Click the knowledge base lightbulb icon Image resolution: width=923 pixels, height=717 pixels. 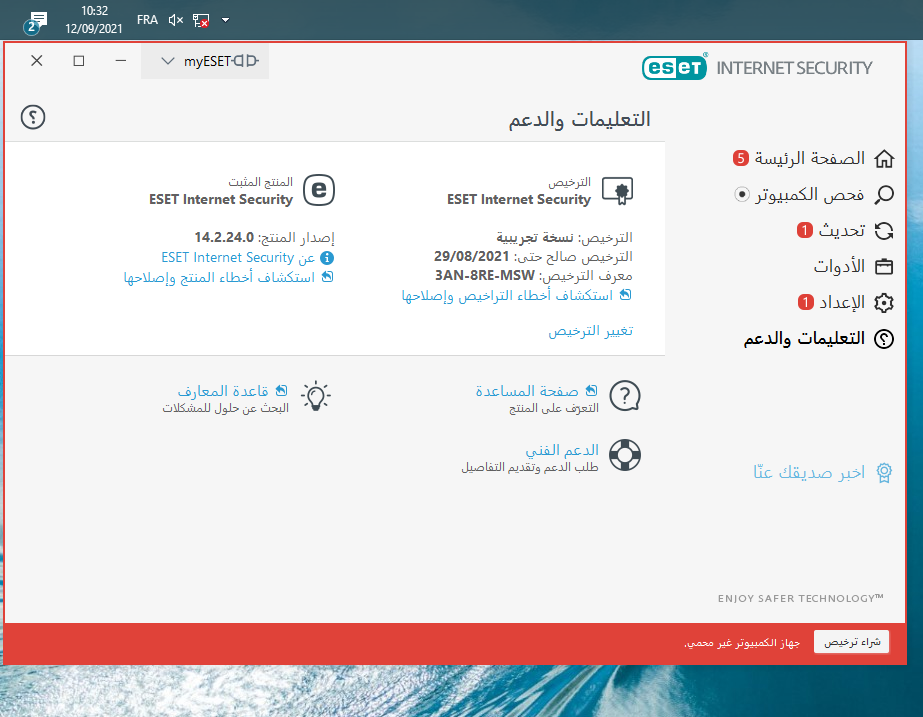click(316, 396)
